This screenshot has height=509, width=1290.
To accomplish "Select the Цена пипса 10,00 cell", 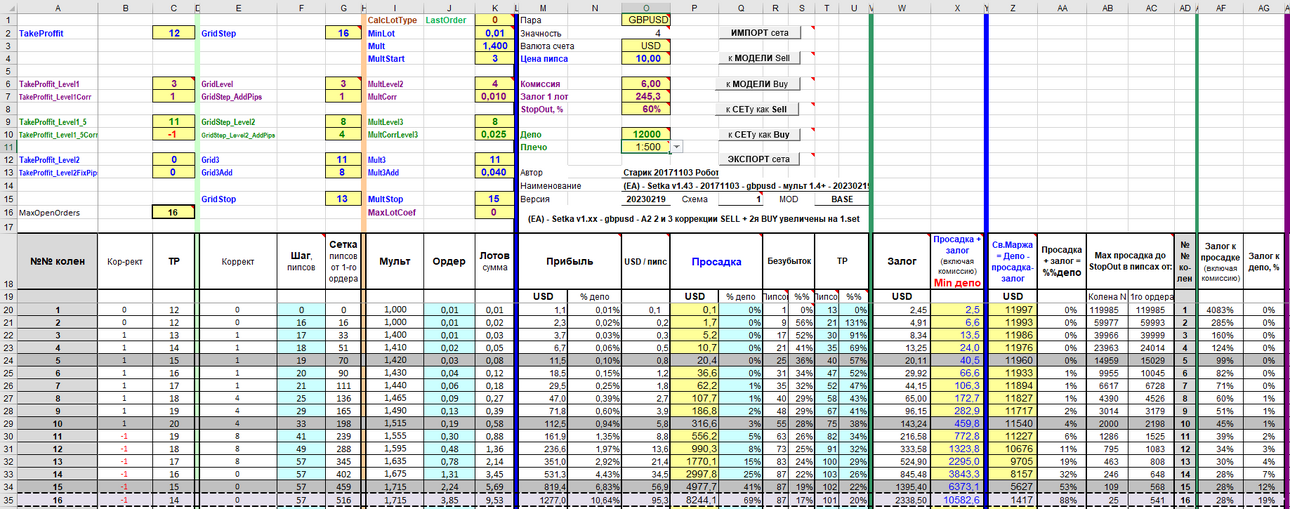I will click(646, 59).
